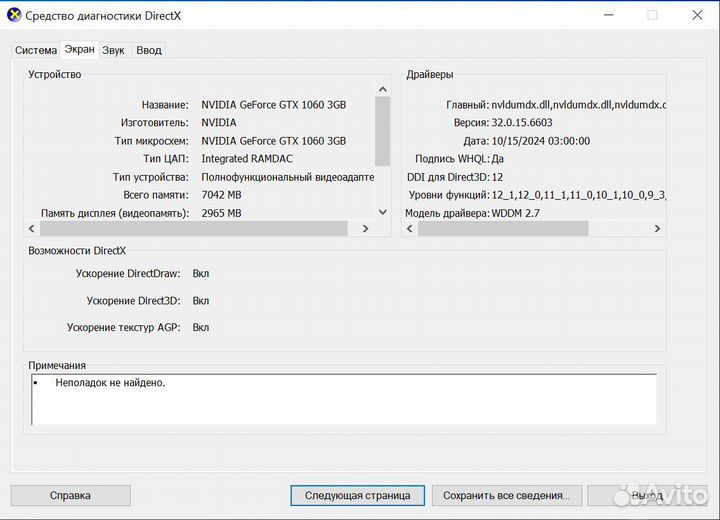Viewport: 720px width, 520px height.
Task: Click the left arrow of the Устройство horizontal scrollbar
Action: point(33,229)
